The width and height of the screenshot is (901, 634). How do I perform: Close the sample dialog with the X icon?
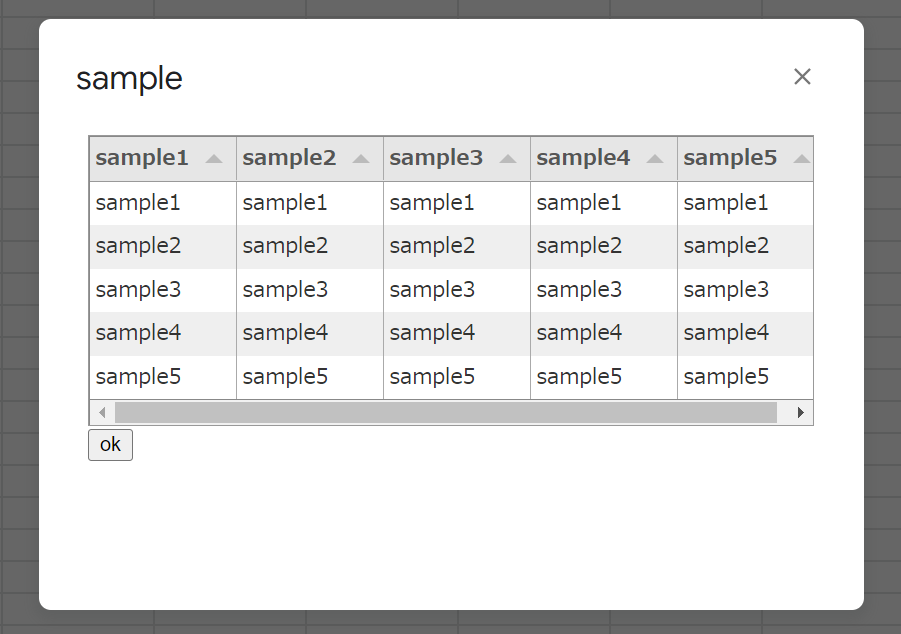click(802, 76)
